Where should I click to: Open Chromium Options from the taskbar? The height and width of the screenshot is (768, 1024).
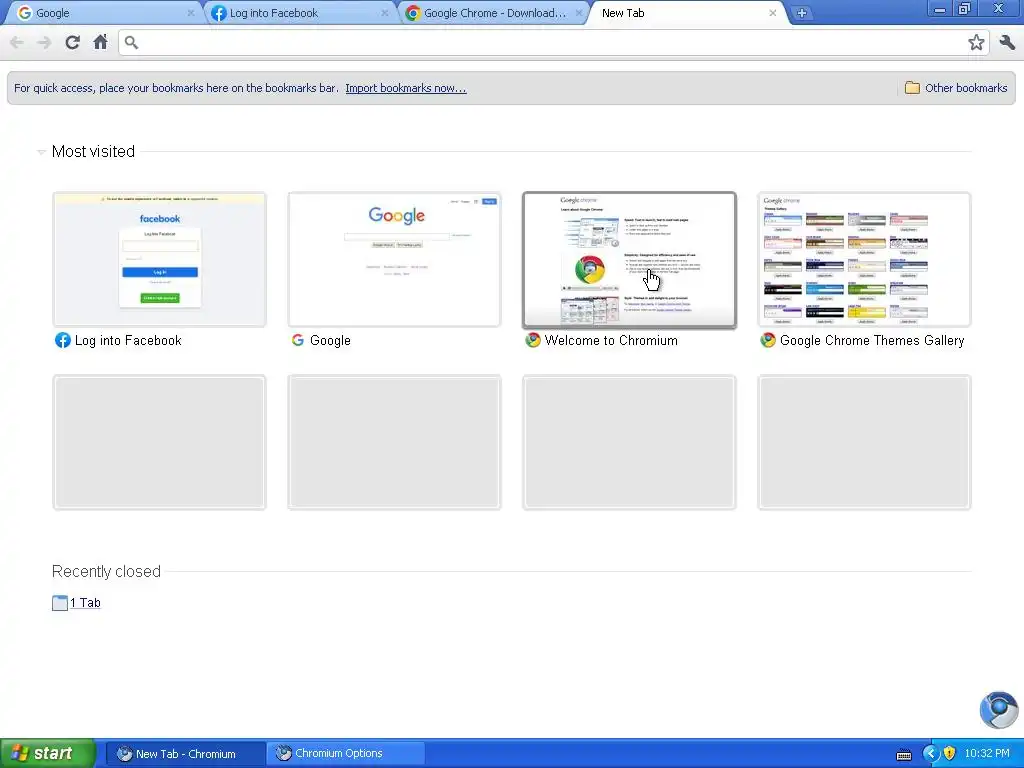(x=346, y=754)
